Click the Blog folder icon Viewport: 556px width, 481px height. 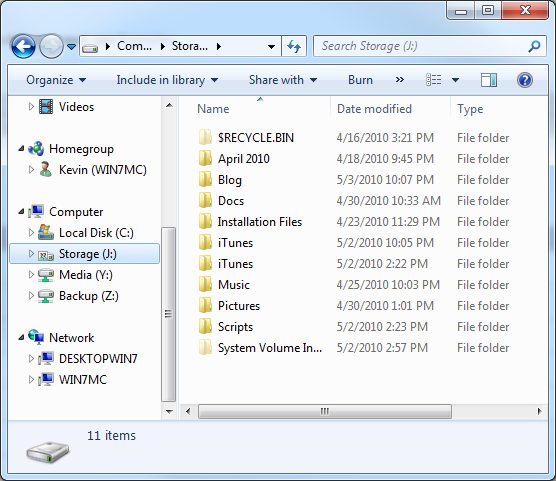(x=205, y=179)
